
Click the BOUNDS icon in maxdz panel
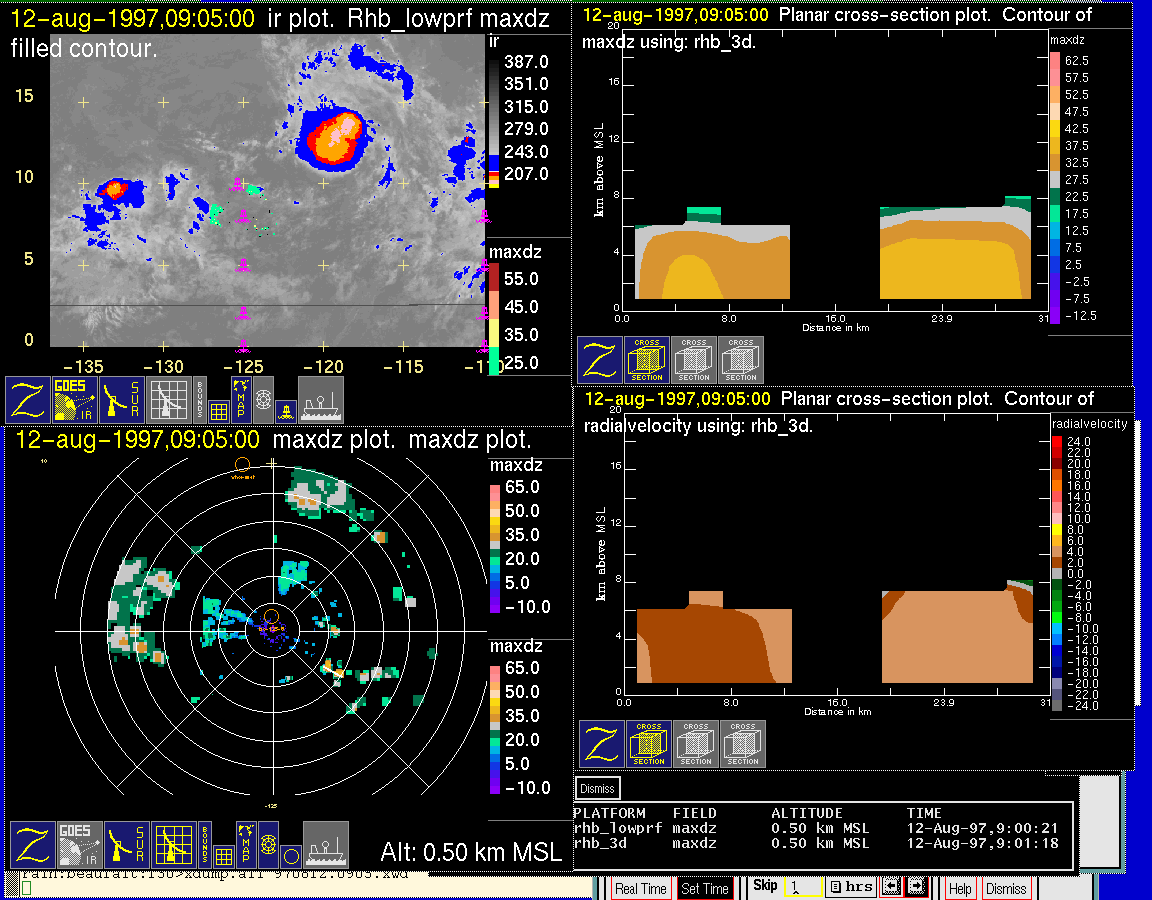pos(205,845)
